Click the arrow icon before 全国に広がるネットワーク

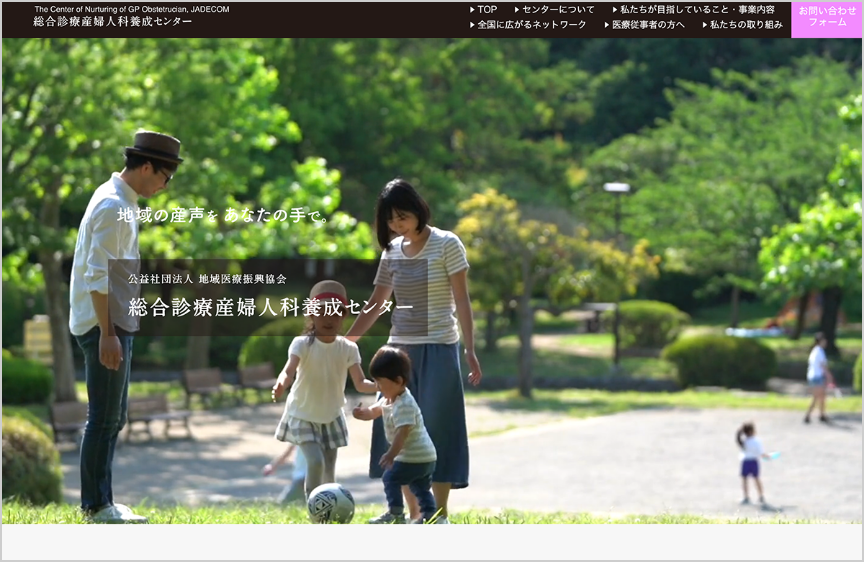[x=472, y=25]
